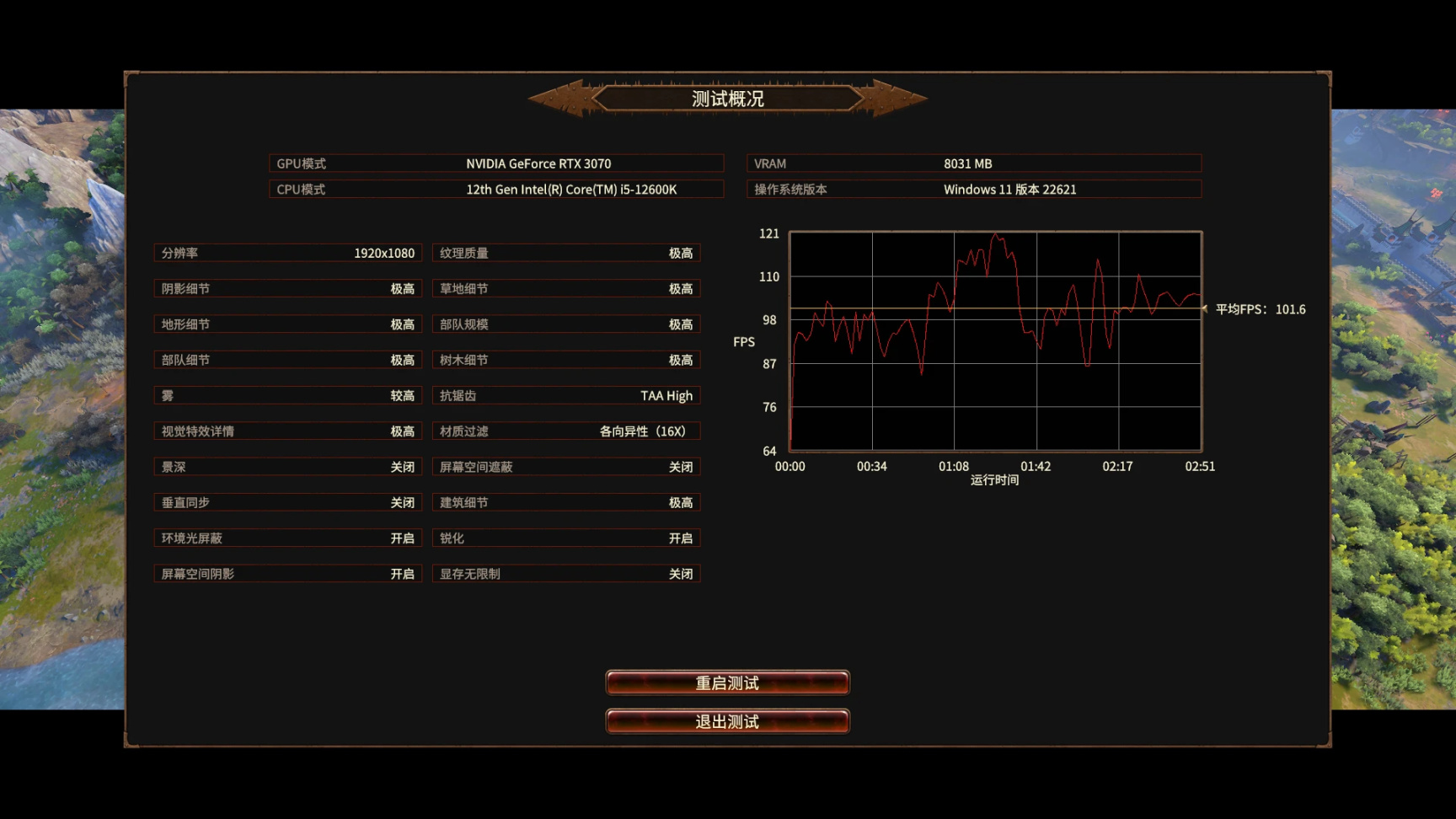Select the 材质过滤 各向异性 row

point(566,431)
